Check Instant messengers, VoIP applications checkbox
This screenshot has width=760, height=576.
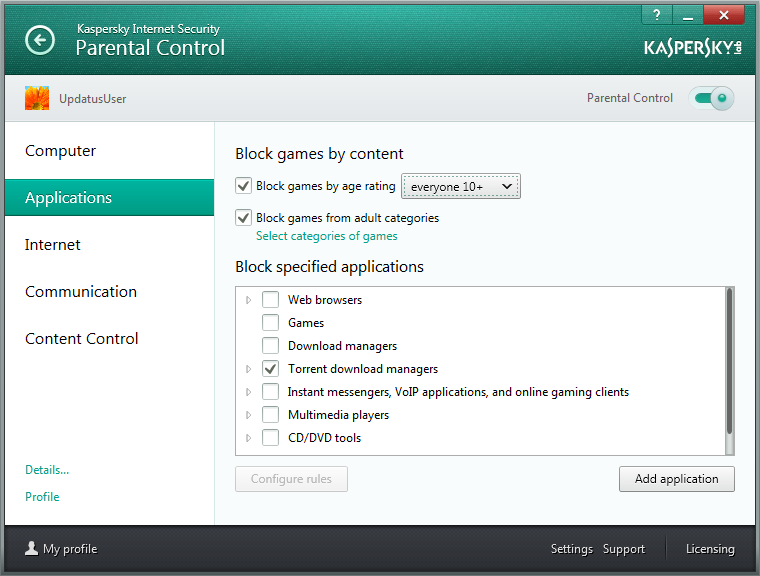coord(270,391)
